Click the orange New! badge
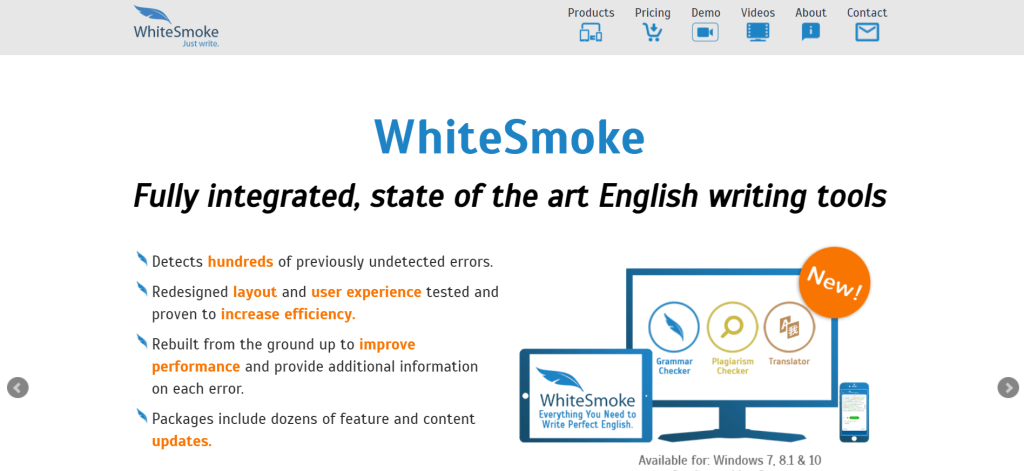The image size is (1024, 471). click(835, 283)
